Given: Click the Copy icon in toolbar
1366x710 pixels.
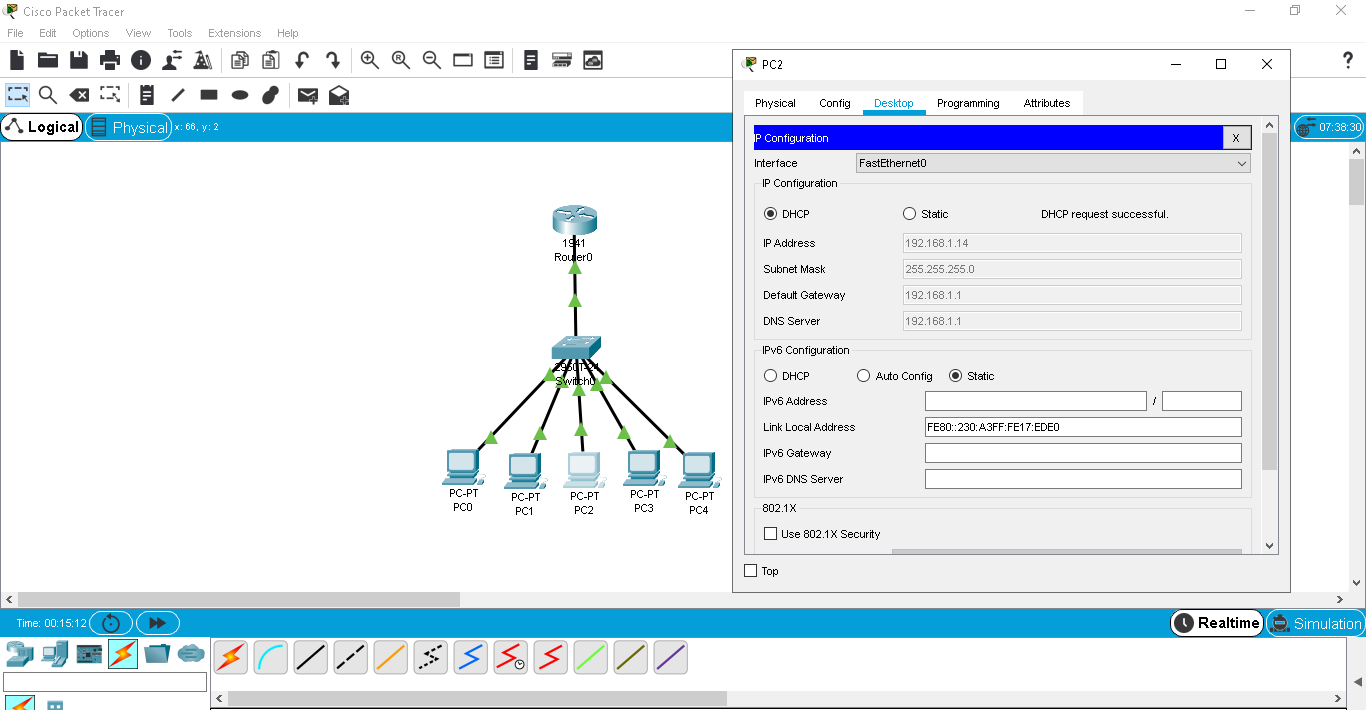Looking at the screenshot, I should 240,60.
